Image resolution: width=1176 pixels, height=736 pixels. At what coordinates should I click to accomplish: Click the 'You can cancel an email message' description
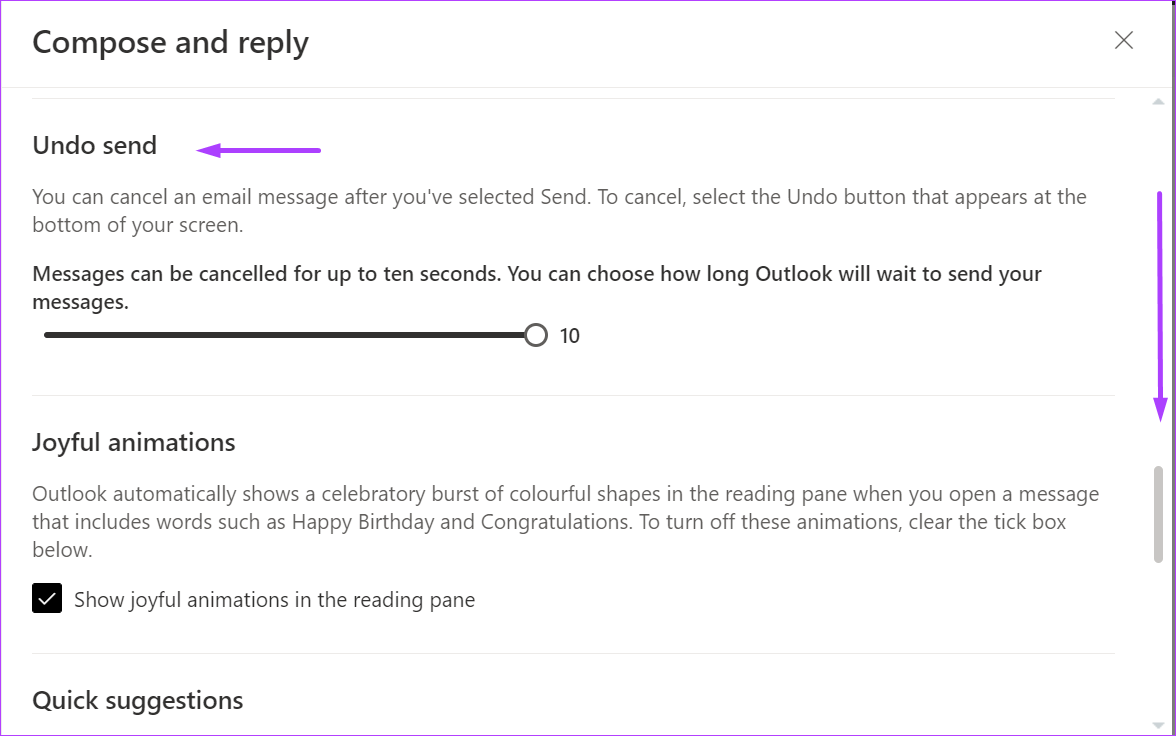pos(559,211)
